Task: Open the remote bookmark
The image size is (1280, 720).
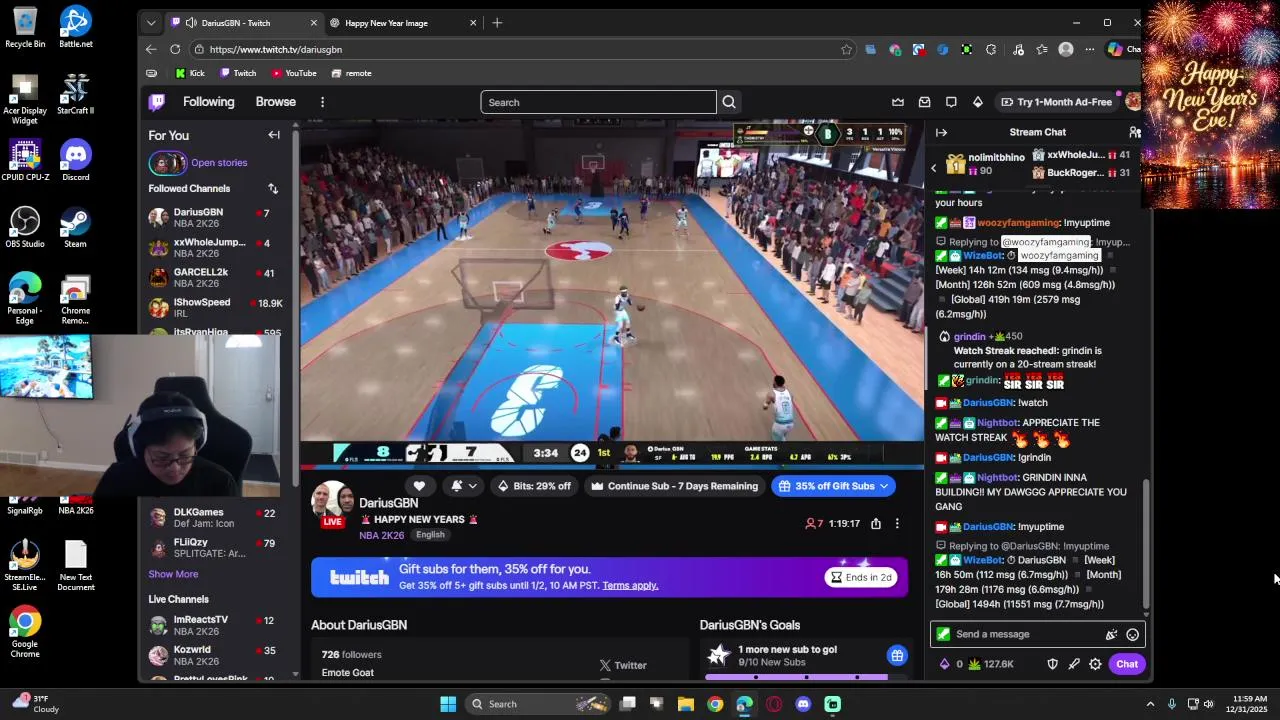Action: (x=352, y=73)
